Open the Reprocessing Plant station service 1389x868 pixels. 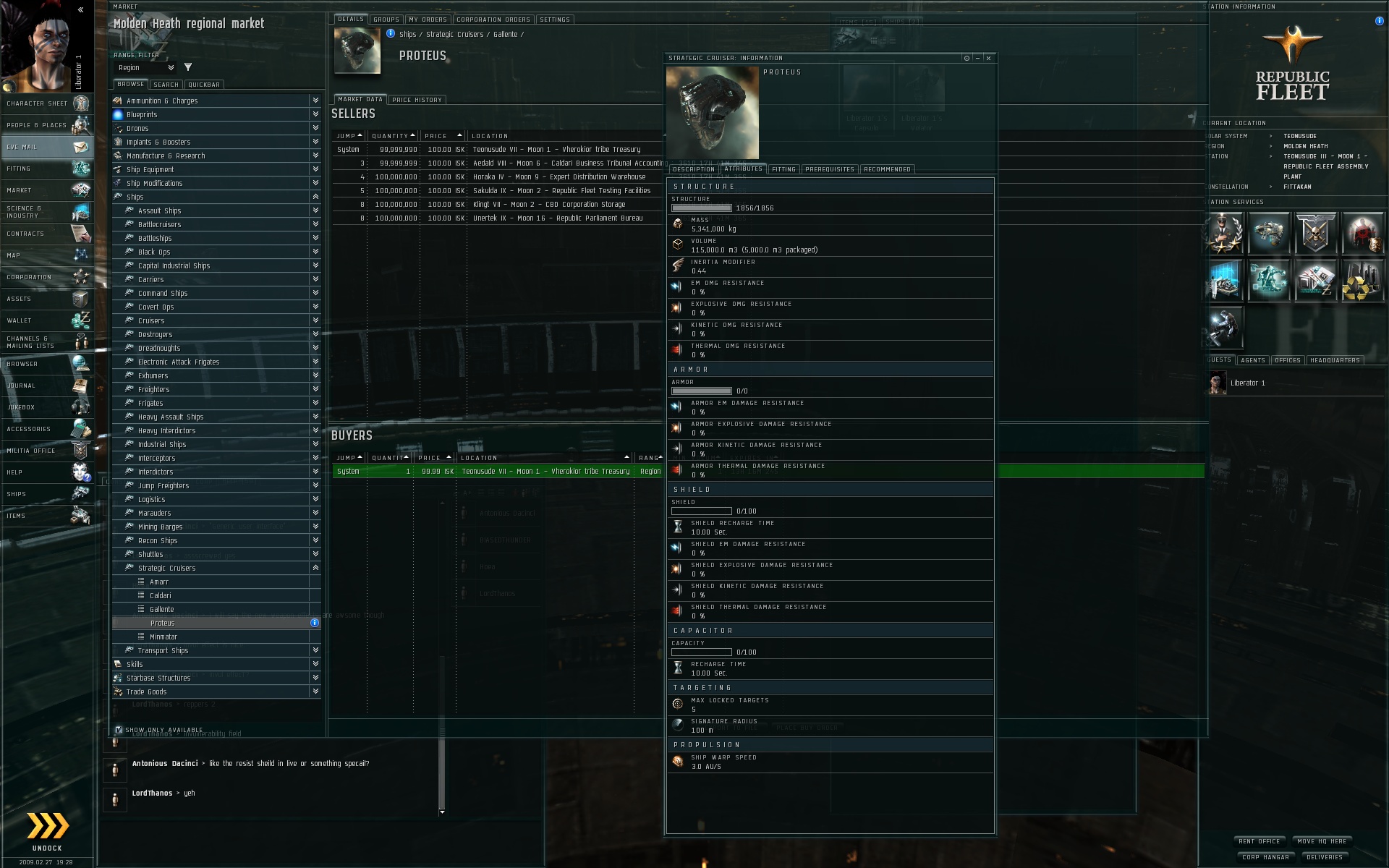coord(1362,281)
